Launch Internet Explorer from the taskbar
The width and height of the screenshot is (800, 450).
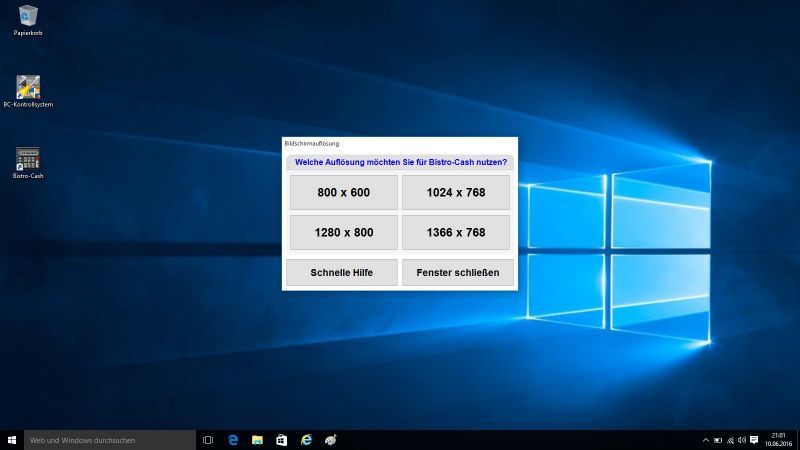coord(306,440)
